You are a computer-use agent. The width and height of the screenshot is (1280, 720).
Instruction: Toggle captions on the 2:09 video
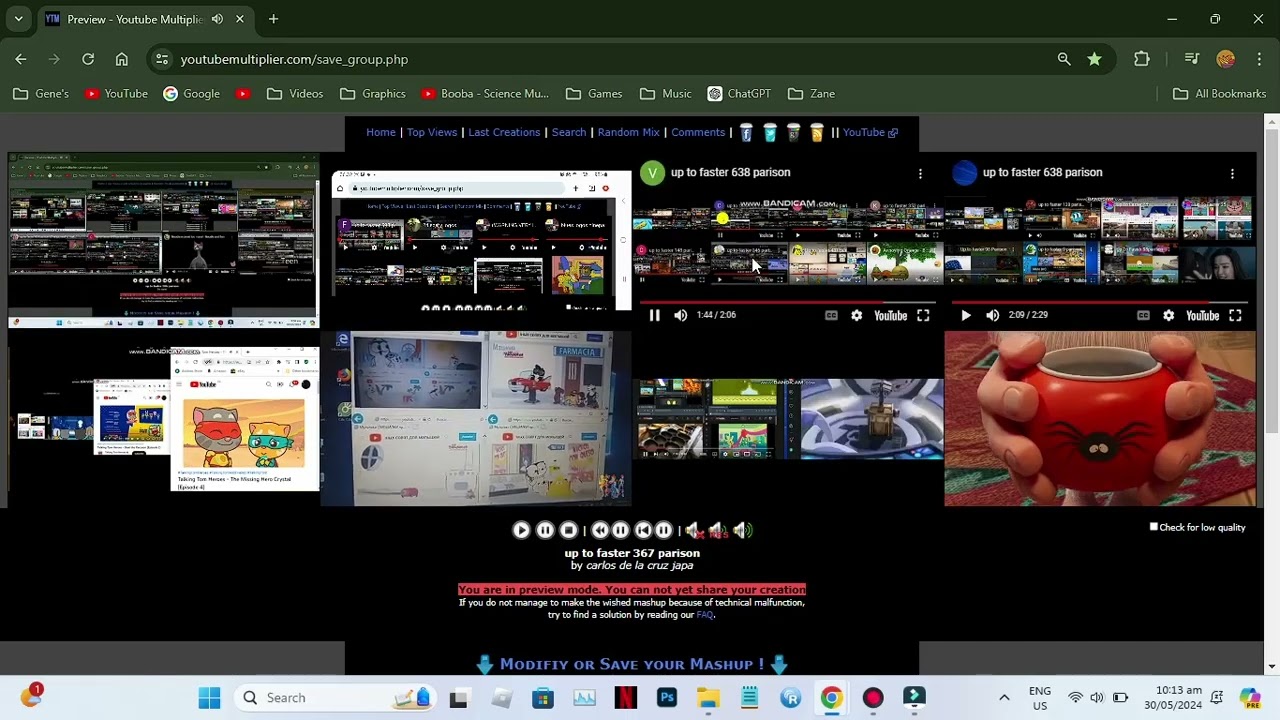pos(1143,315)
